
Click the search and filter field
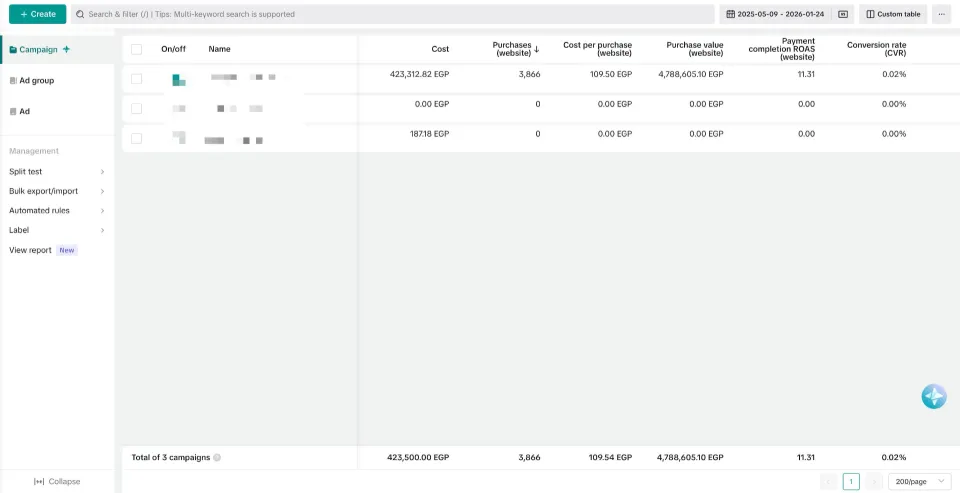tap(392, 14)
